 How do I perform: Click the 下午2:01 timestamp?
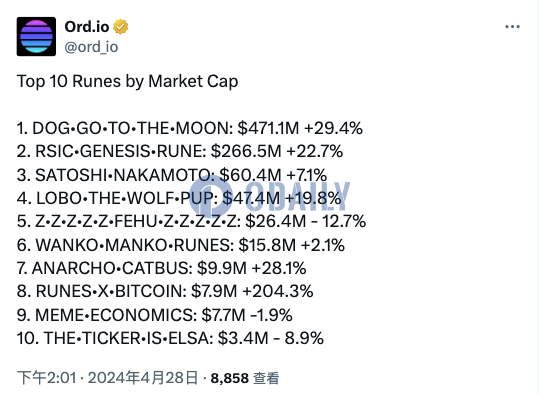point(46,378)
